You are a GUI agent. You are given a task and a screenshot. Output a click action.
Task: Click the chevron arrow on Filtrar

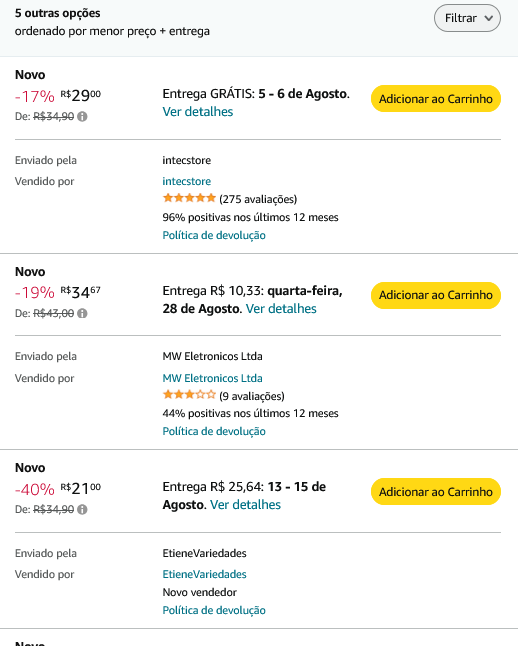coord(489,18)
